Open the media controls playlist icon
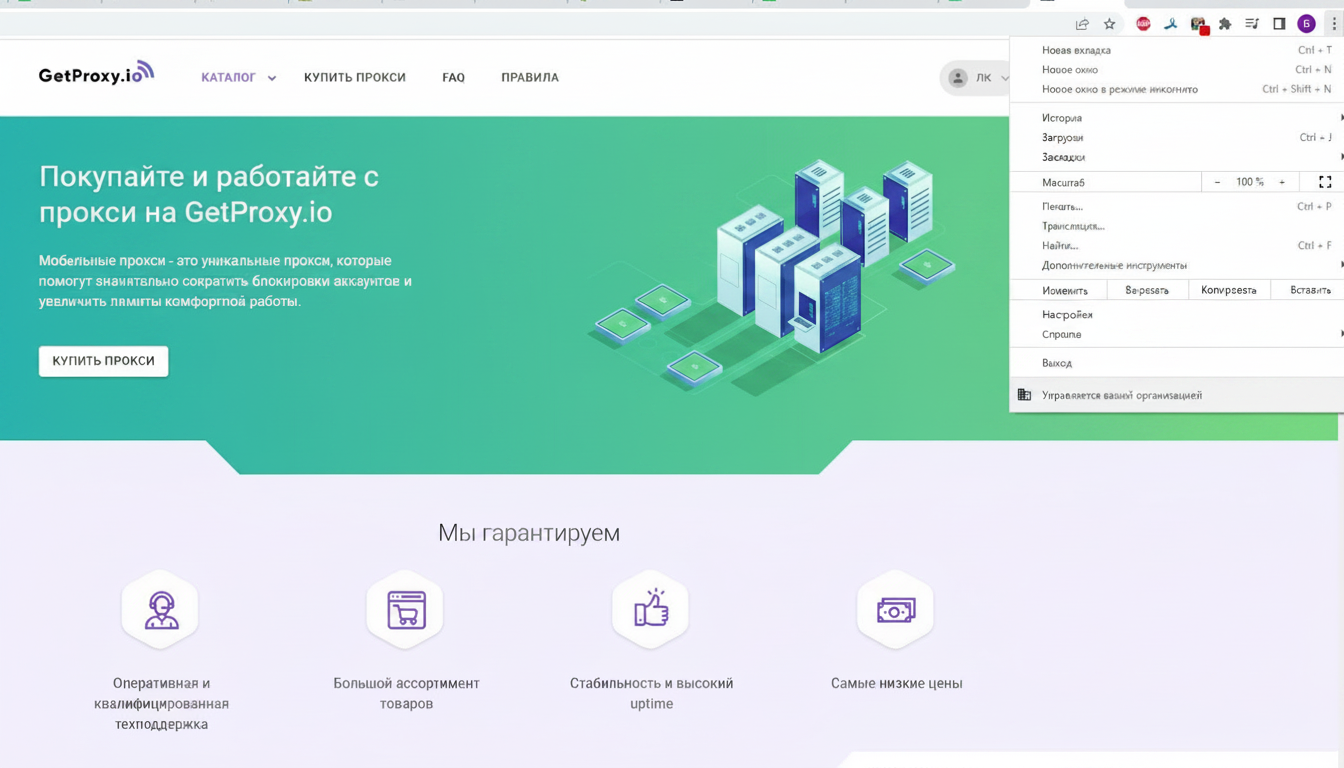The image size is (1344, 768). tap(1252, 24)
